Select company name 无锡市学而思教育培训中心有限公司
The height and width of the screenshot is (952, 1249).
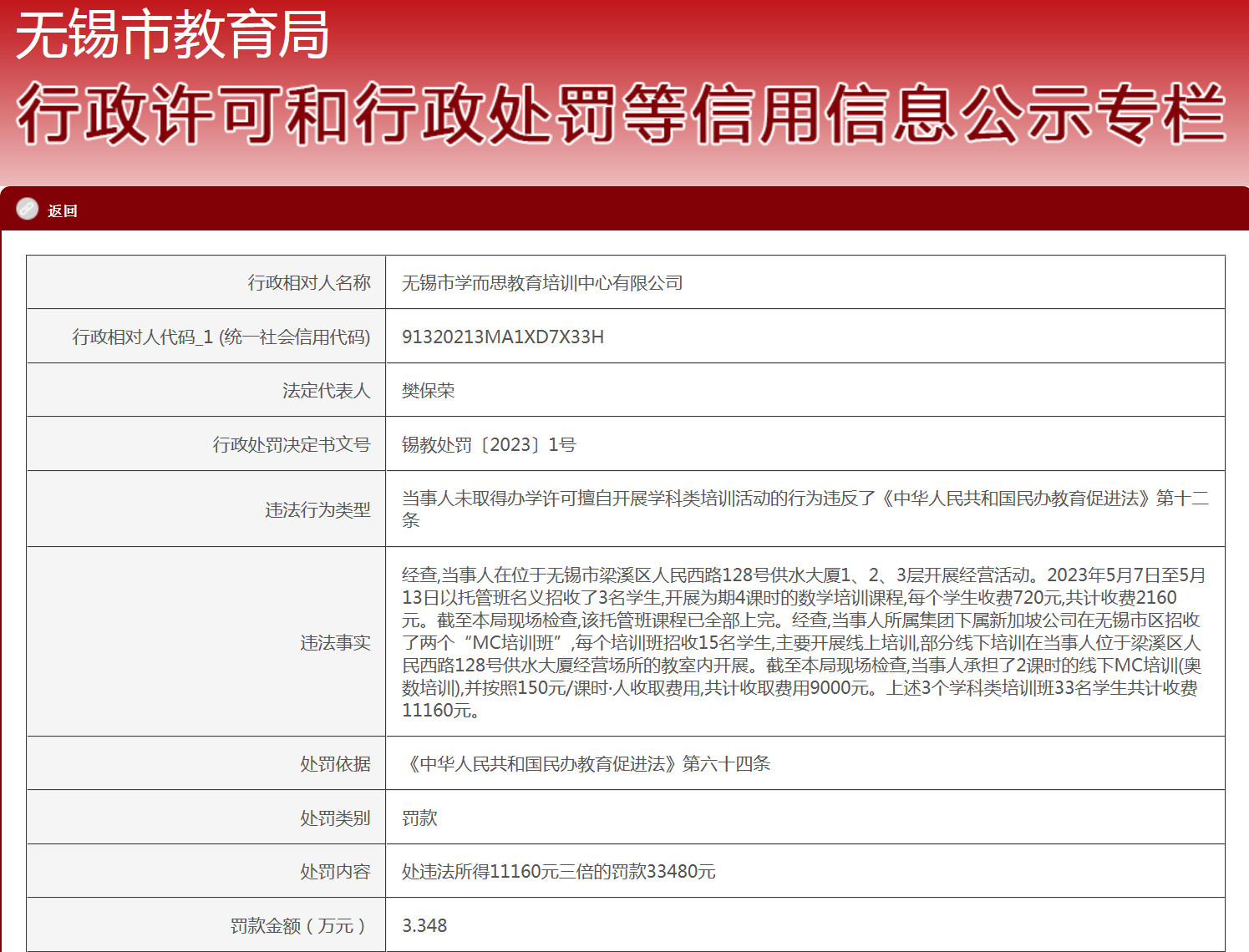(x=542, y=283)
